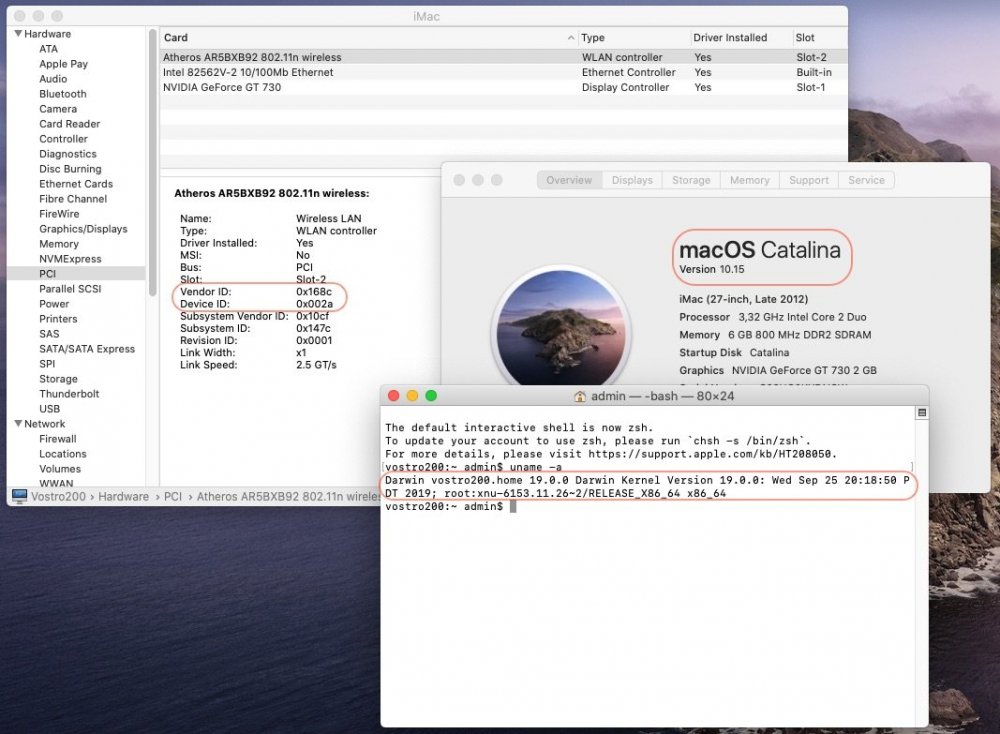This screenshot has width=1000, height=734.
Task: Select Graphics/Displays in the Hardware list
Action: click(83, 229)
